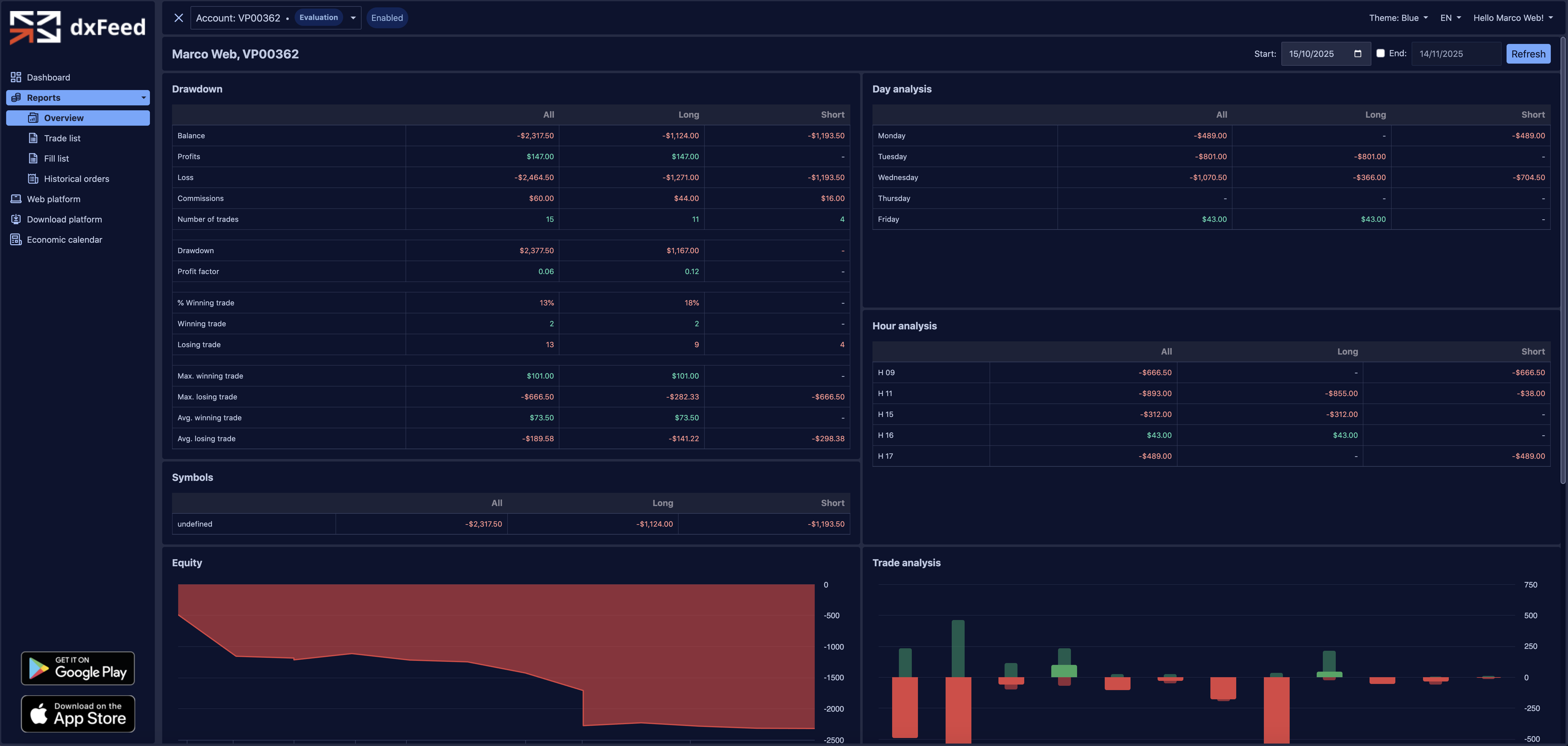
Task: Click the Download platform icon
Action: (x=16, y=219)
